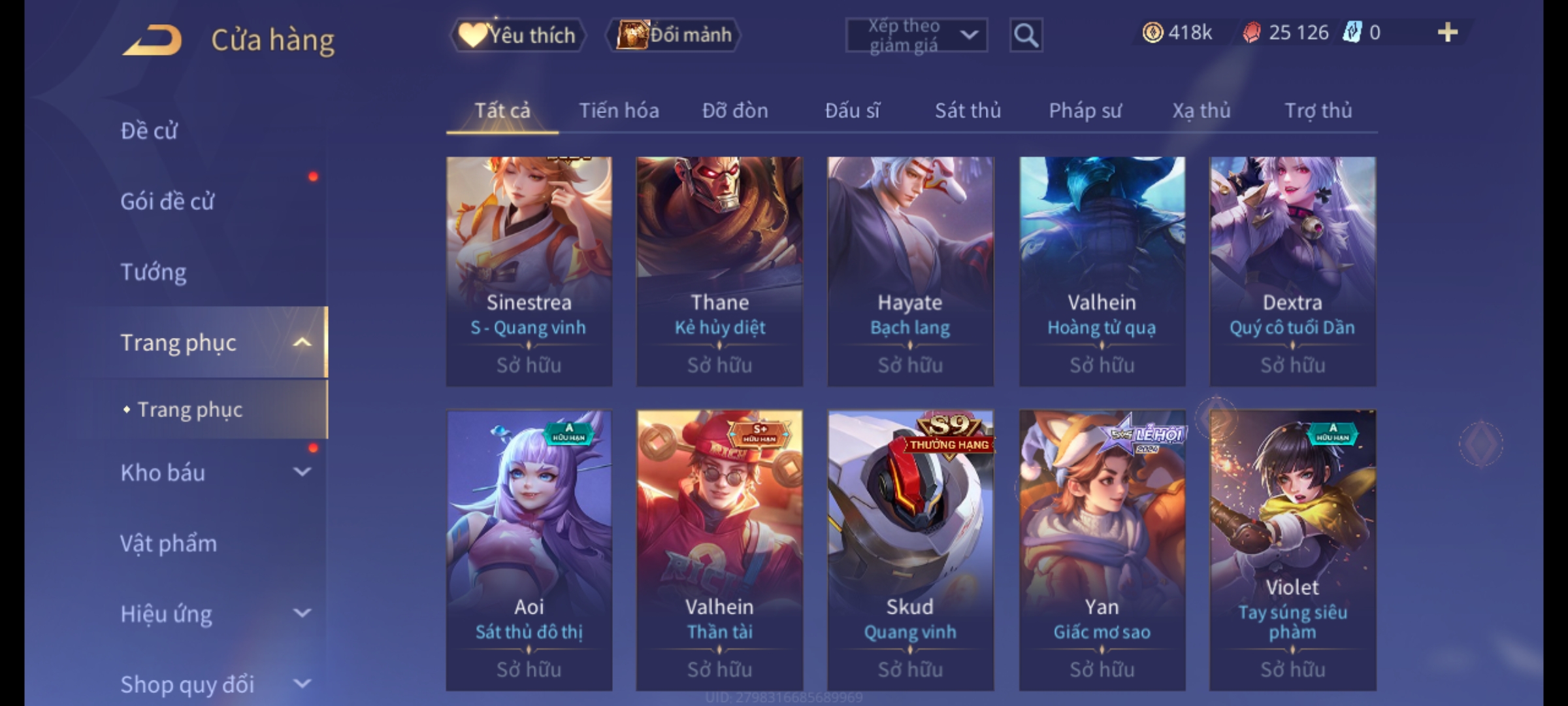Open the Yêu thích heart favorites
The width and height of the screenshot is (1568, 706).
[x=517, y=35]
